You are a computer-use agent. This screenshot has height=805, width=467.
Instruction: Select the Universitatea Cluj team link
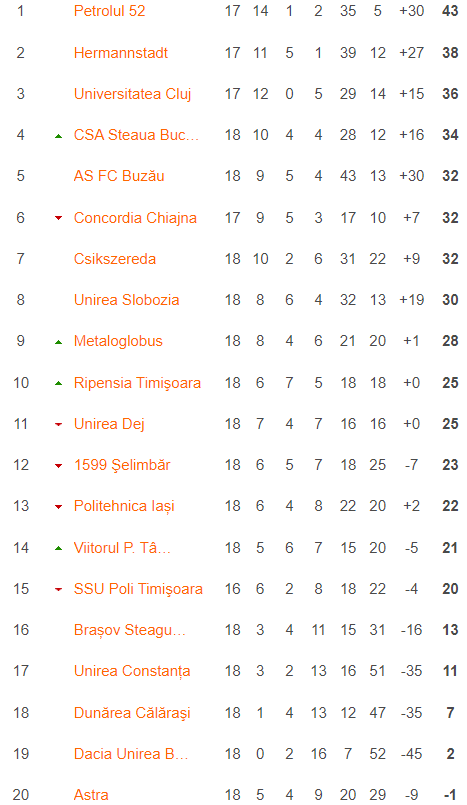[x=132, y=94]
